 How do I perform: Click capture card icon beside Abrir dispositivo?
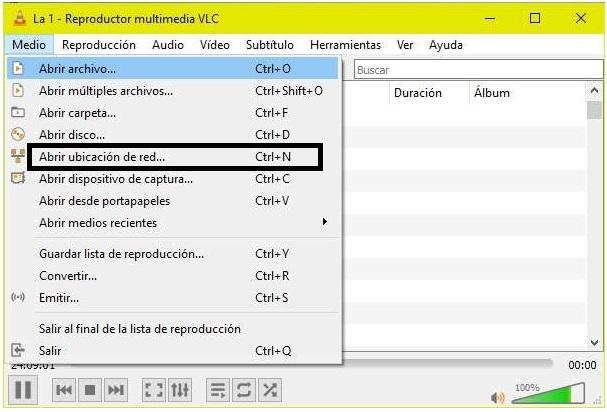(18, 178)
